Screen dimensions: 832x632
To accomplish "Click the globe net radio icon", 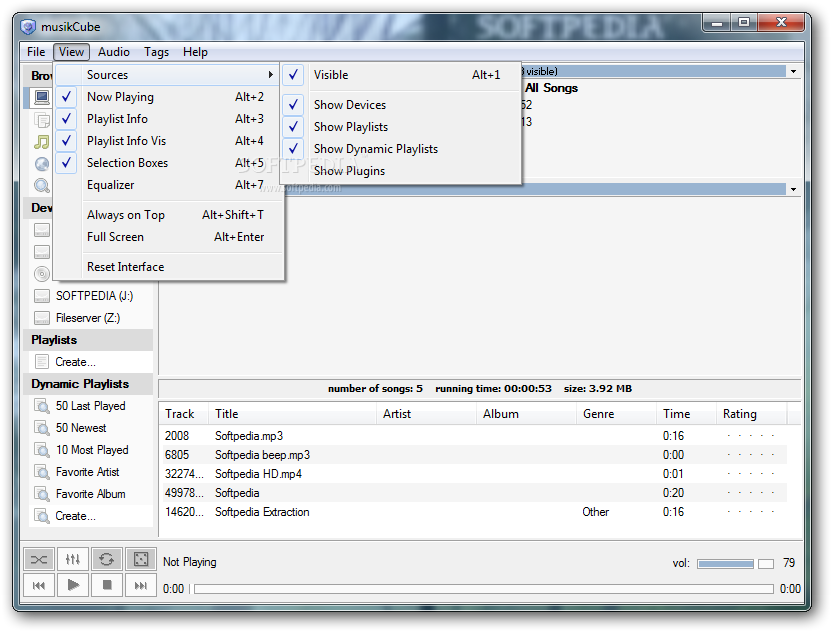I will [41, 164].
